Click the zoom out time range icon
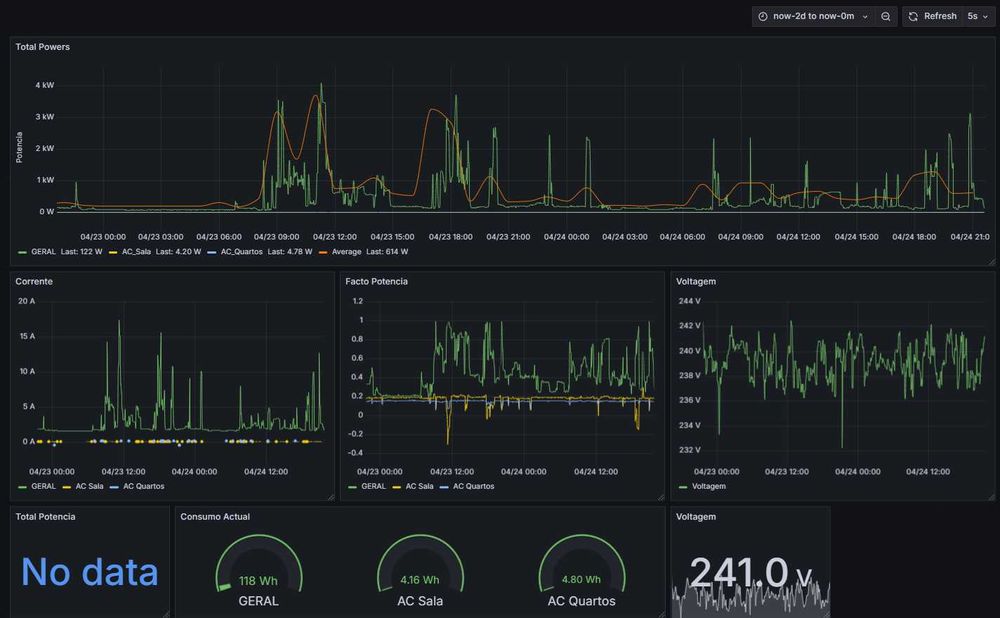This screenshot has width=1000, height=618. (x=886, y=17)
